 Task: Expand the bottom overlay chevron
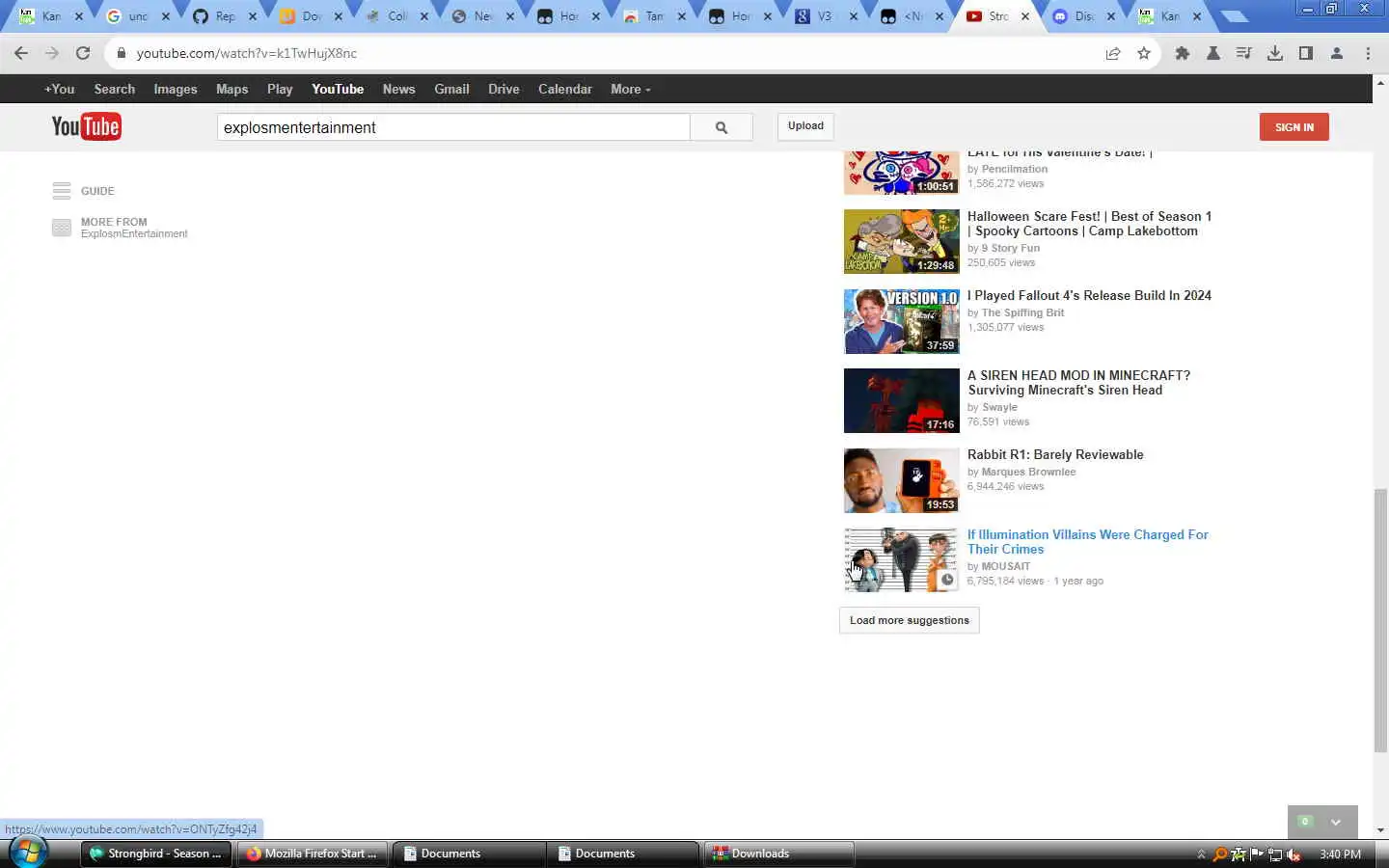(1336, 823)
